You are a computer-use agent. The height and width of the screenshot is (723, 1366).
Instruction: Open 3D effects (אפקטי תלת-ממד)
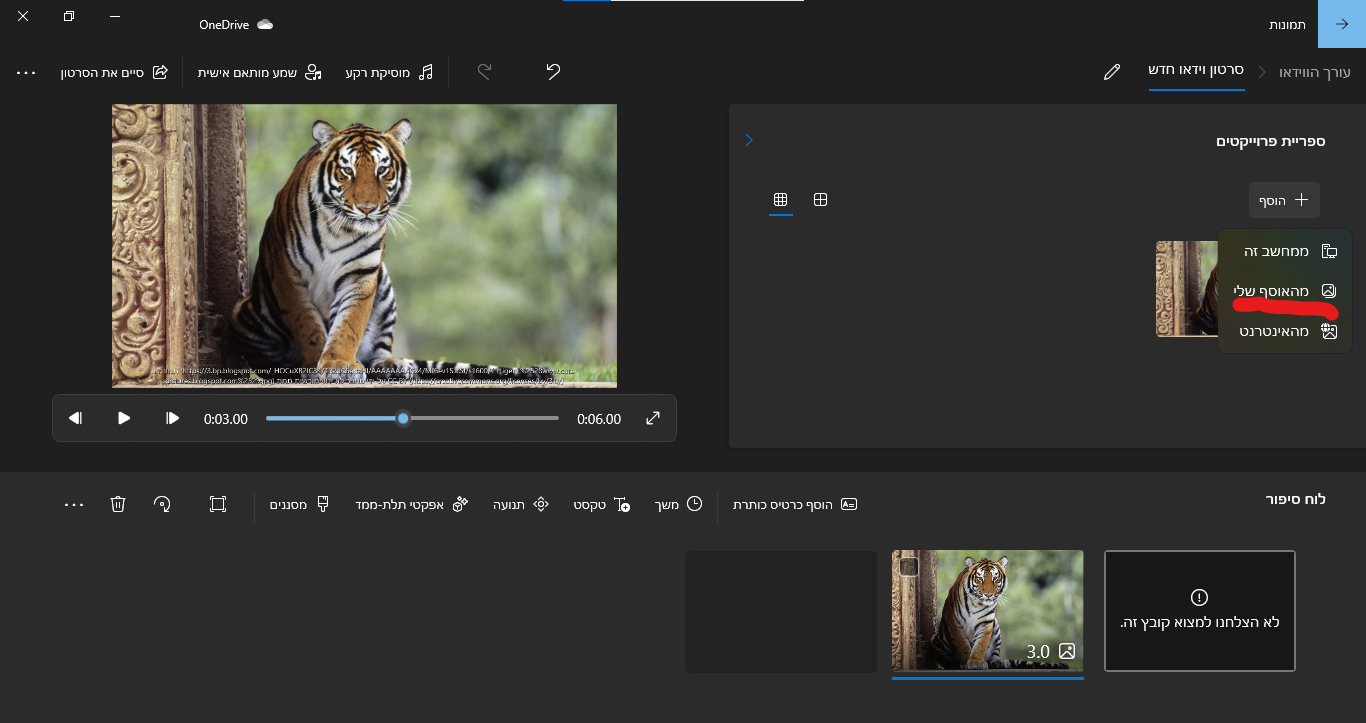tap(412, 504)
